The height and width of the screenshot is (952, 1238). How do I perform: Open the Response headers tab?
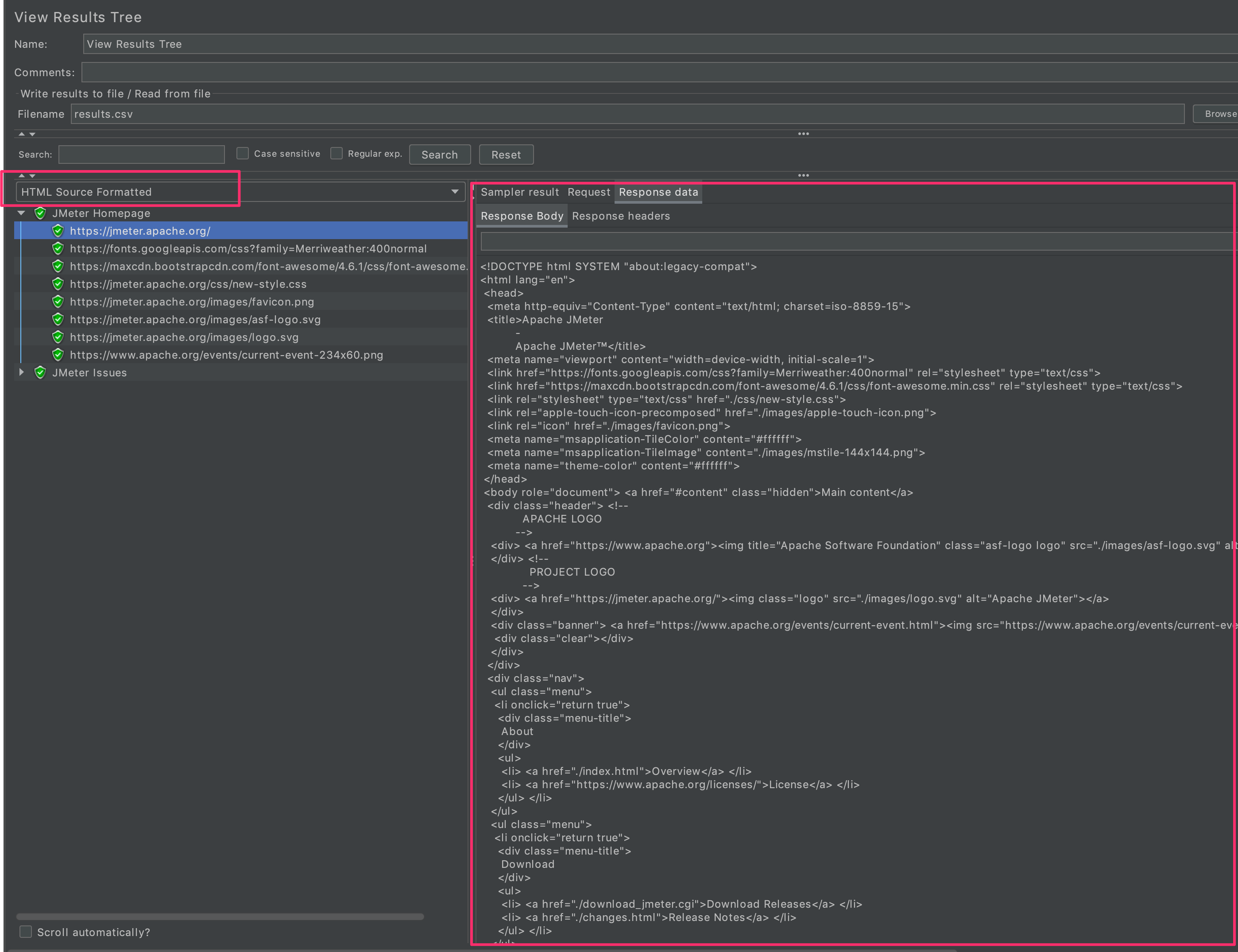[x=621, y=216]
